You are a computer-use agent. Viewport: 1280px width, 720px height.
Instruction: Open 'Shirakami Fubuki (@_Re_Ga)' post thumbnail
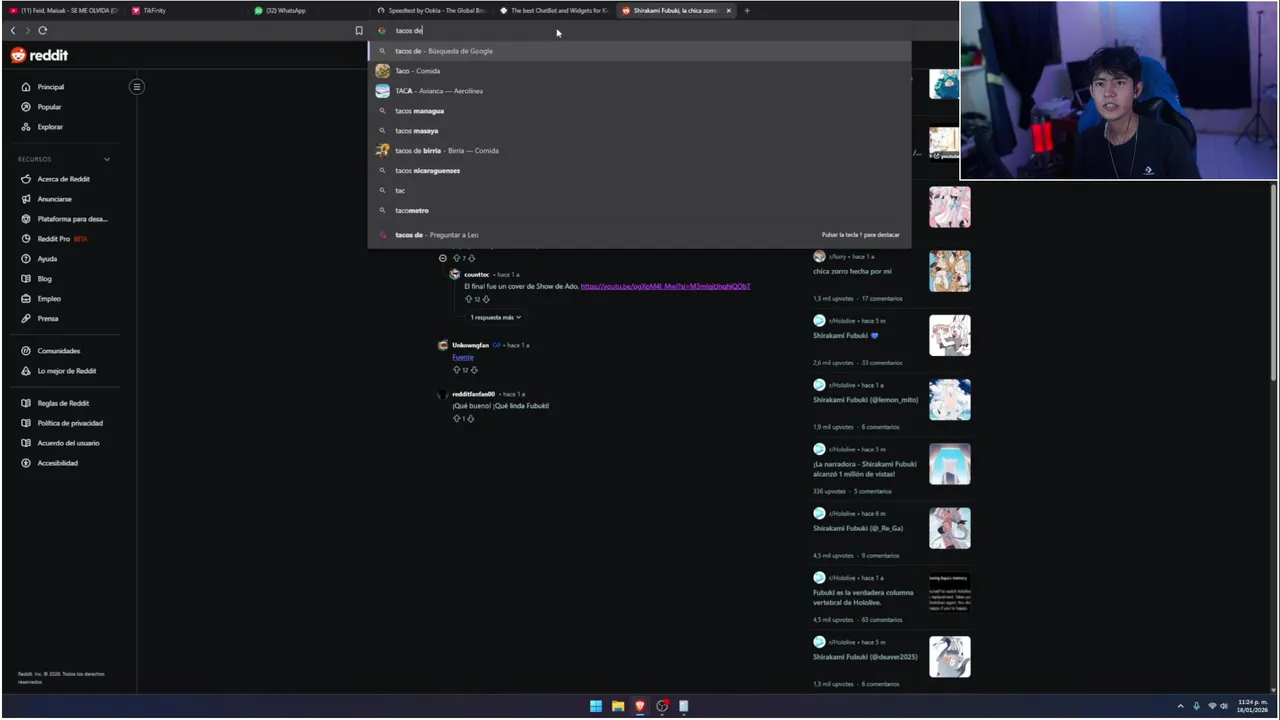949,528
